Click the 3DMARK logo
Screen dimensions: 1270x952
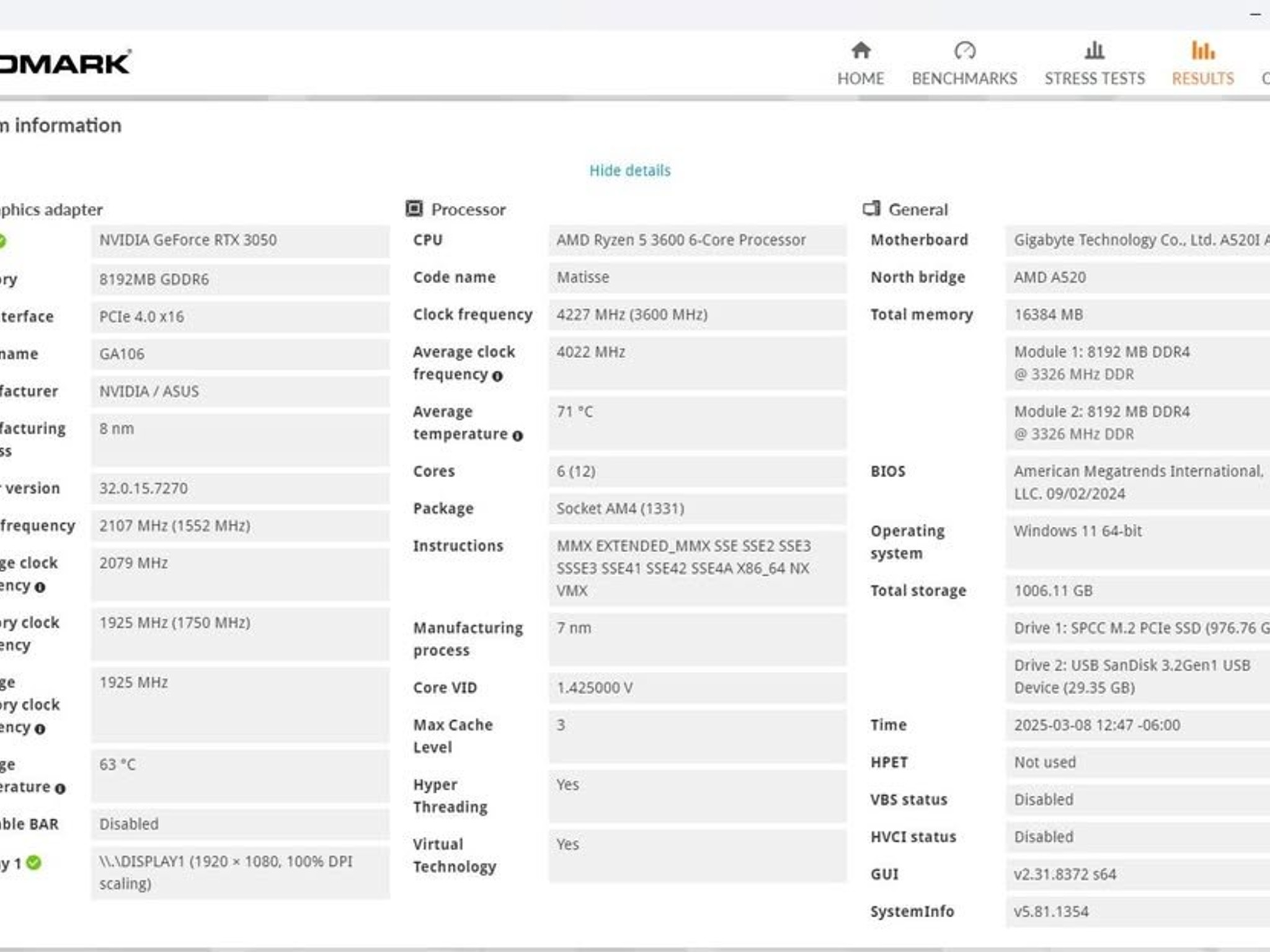click(65, 63)
